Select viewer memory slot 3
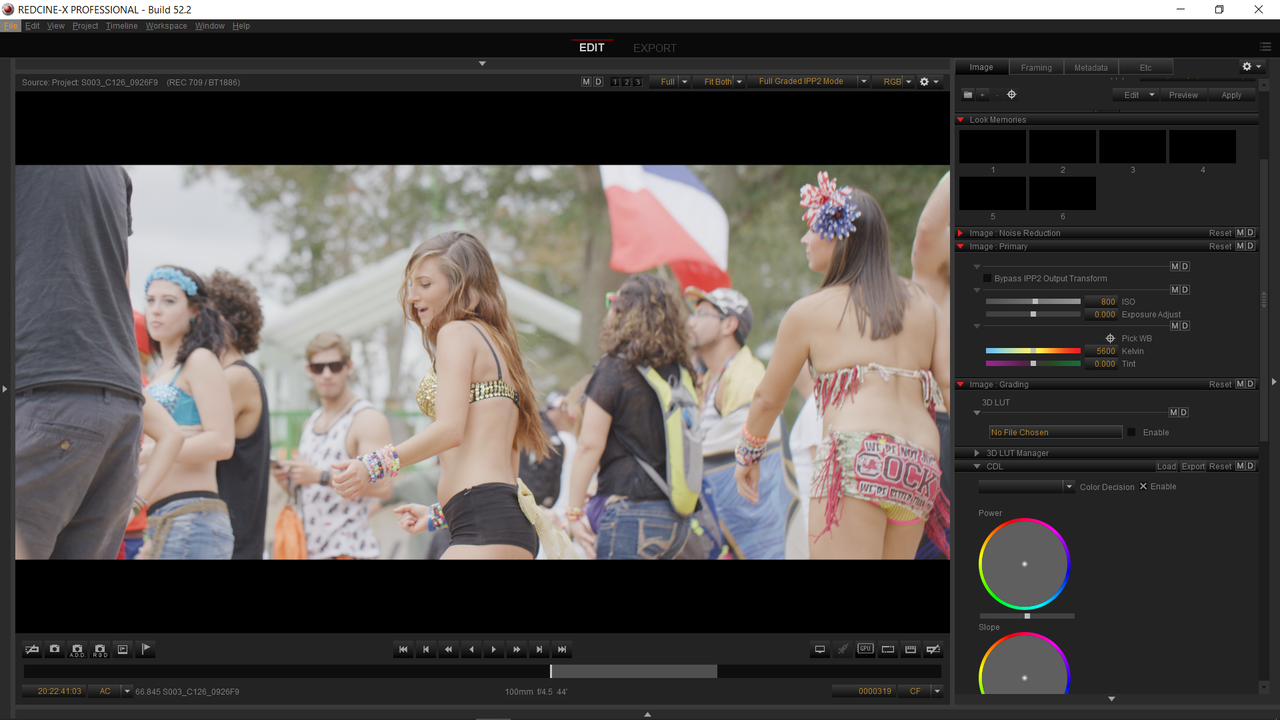The width and height of the screenshot is (1280, 720). pos(638,82)
